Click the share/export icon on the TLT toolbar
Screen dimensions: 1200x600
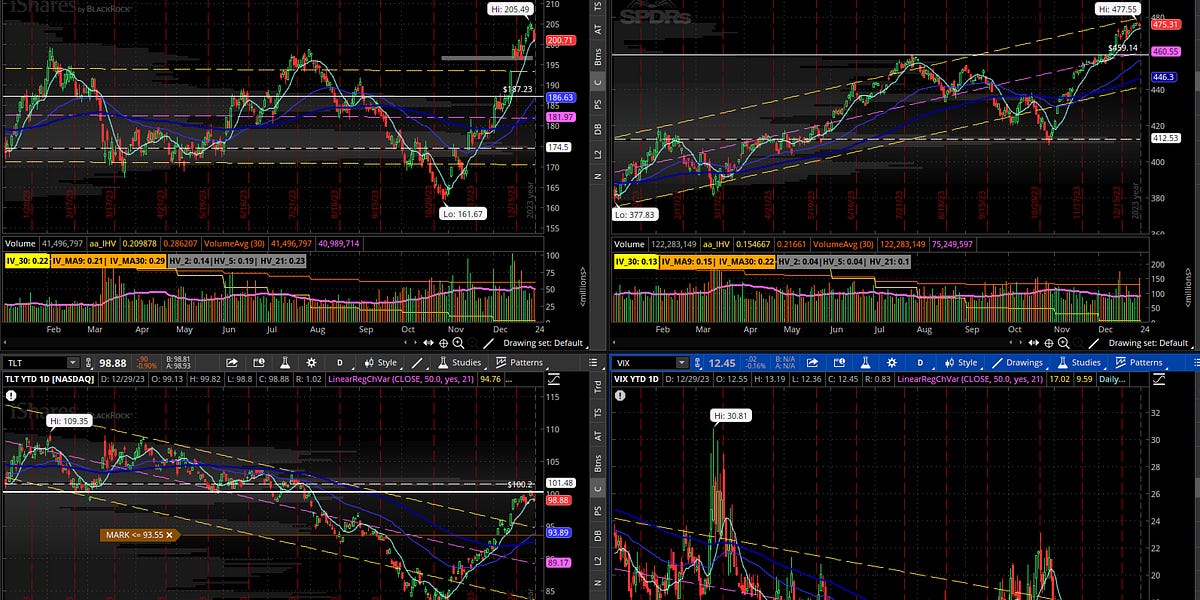tap(232, 362)
